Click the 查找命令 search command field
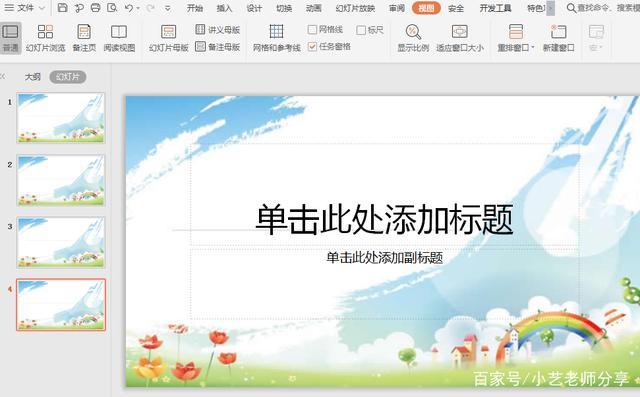640x397 pixels. [608, 8]
